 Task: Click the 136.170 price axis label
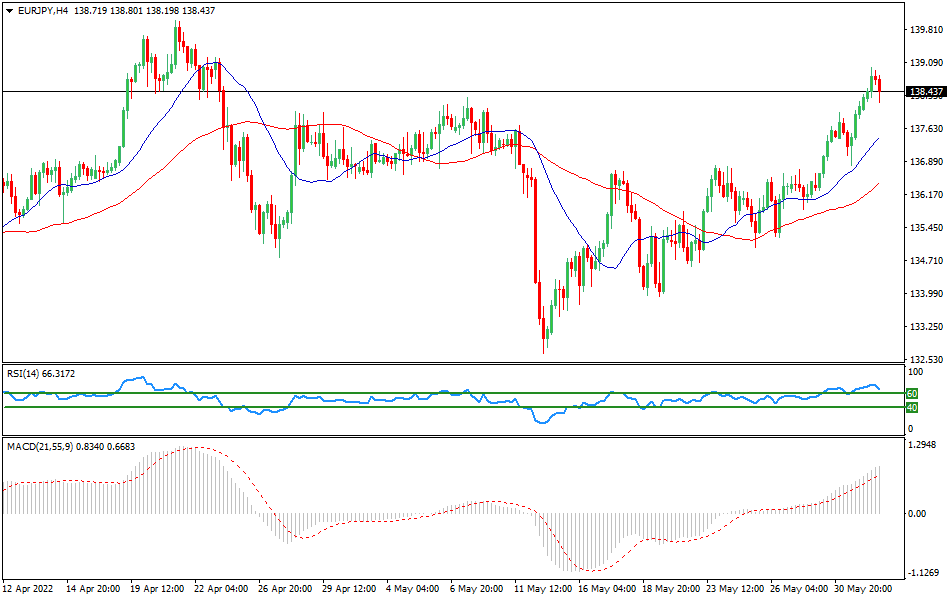coord(926,194)
